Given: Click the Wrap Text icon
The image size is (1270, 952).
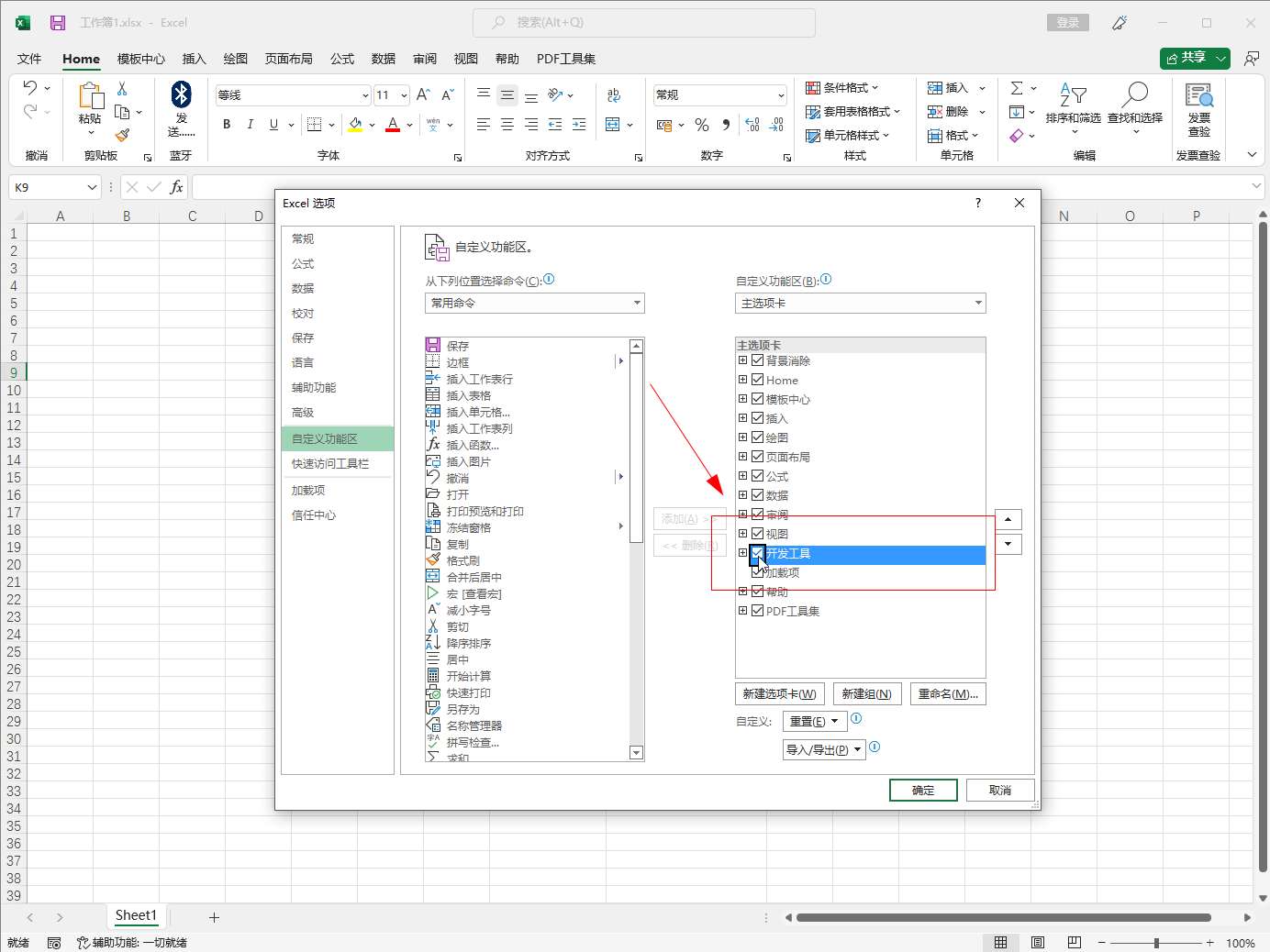Looking at the screenshot, I should (614, 94).
